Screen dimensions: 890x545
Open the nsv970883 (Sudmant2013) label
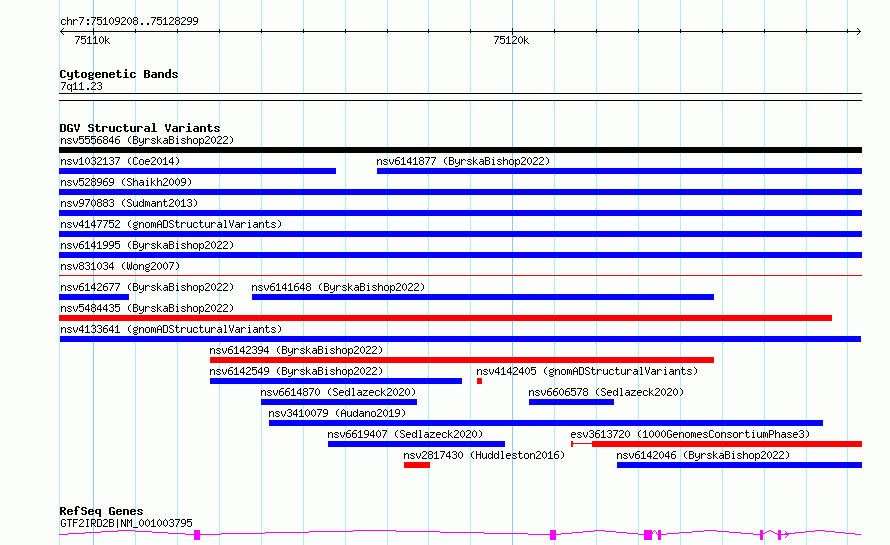[x=129, y=203]
